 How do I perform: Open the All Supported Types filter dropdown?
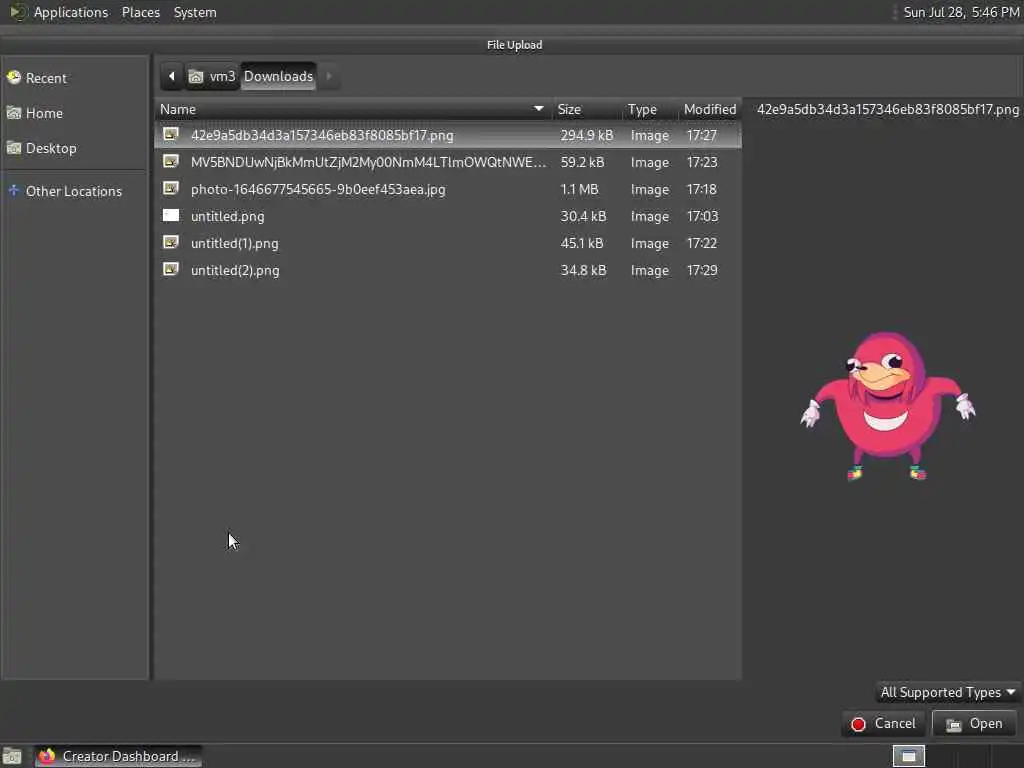(947, 692)
